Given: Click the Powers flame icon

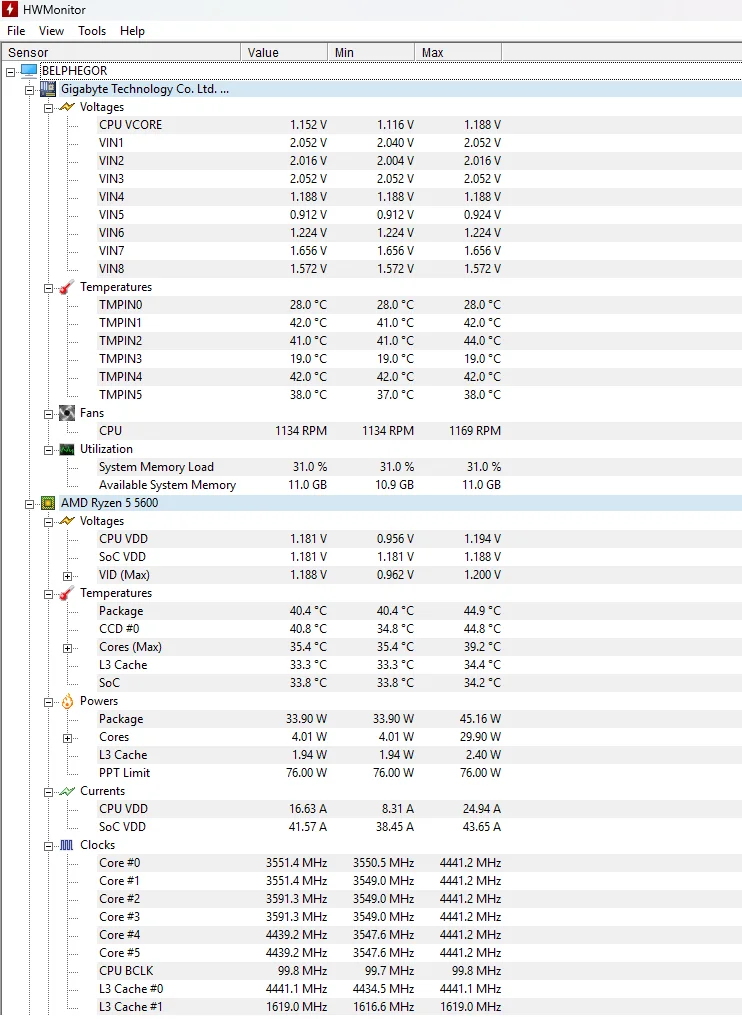Looking at the screenshot, I should tap(67, 701).
